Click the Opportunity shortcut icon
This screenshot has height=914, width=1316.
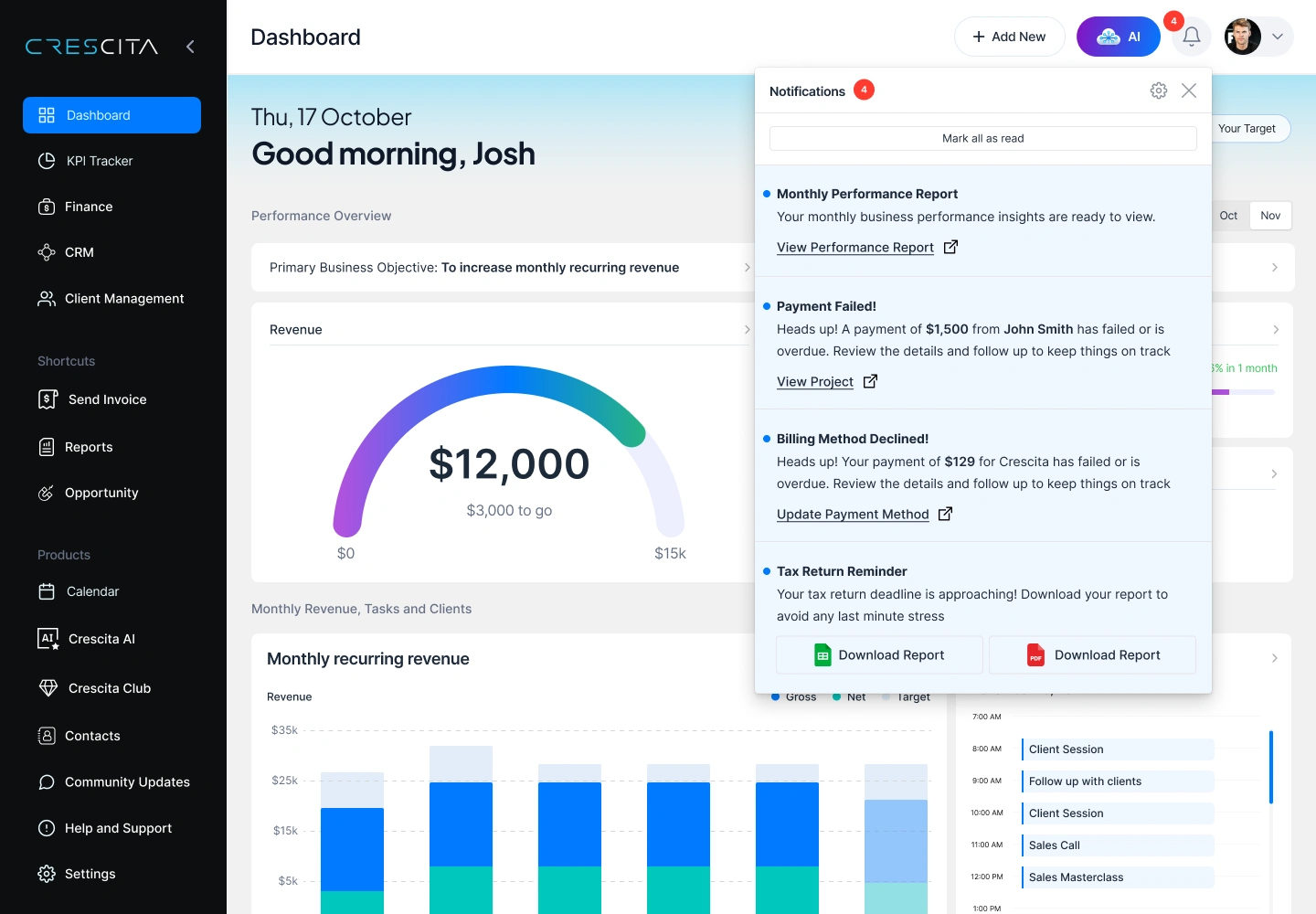click(x=48, y=493)
